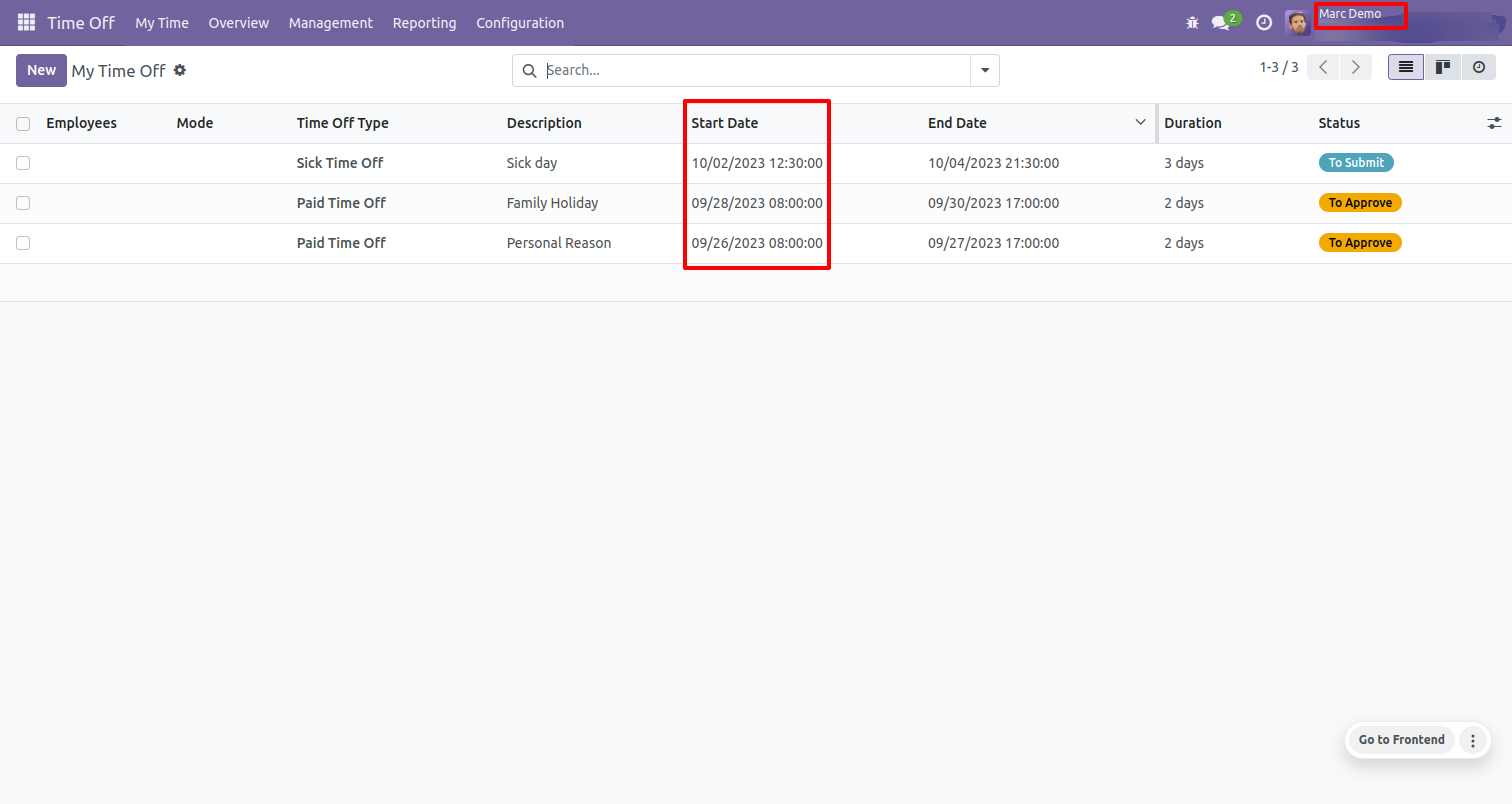
Task: Click 2 days duration in Personal Reason row
Action: [1184, 243]
